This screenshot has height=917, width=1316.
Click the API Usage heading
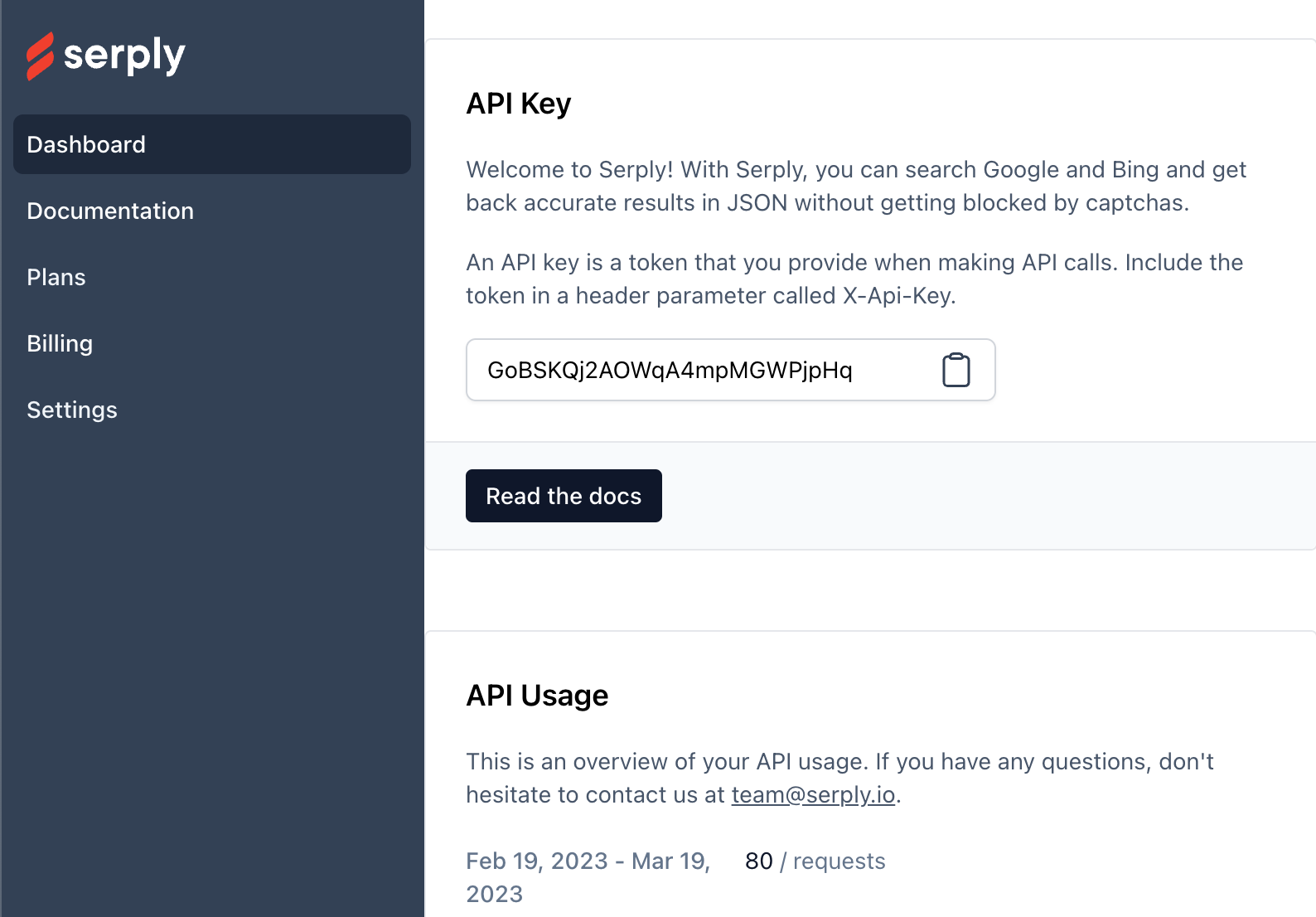[537, 695]
